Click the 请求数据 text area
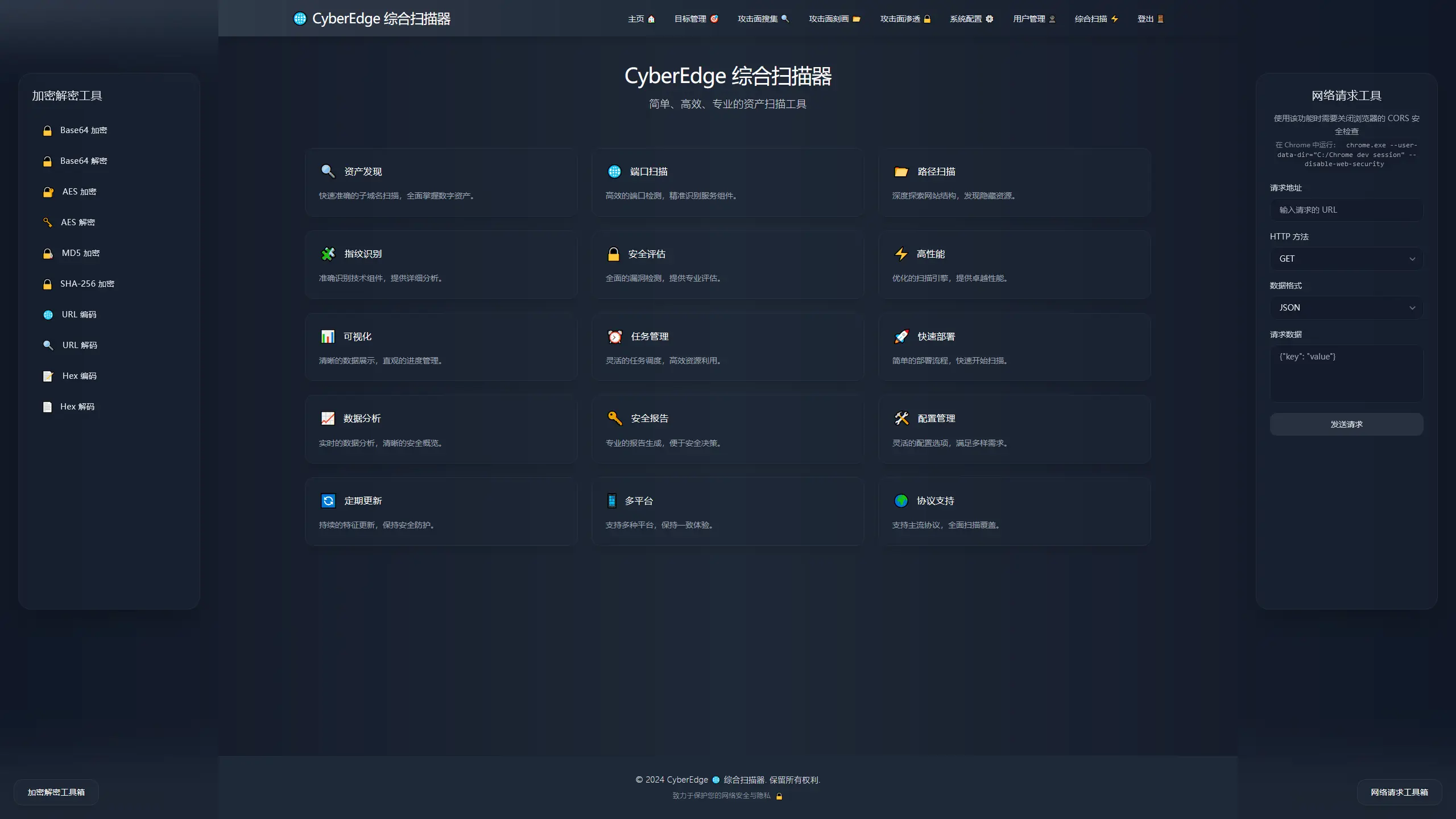 click(x=1346, y=373)
